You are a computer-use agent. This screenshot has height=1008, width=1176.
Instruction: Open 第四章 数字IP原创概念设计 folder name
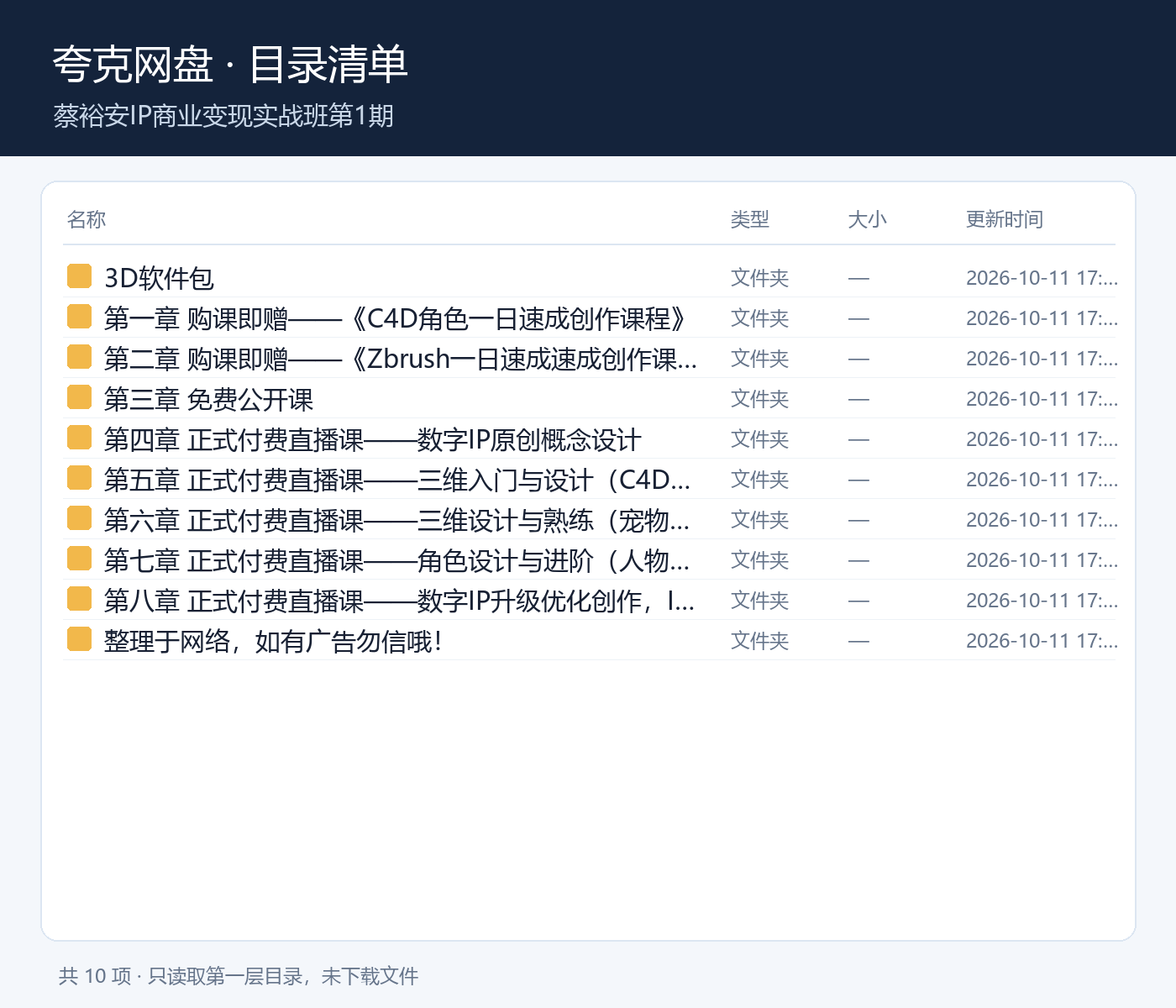point(373,439)
